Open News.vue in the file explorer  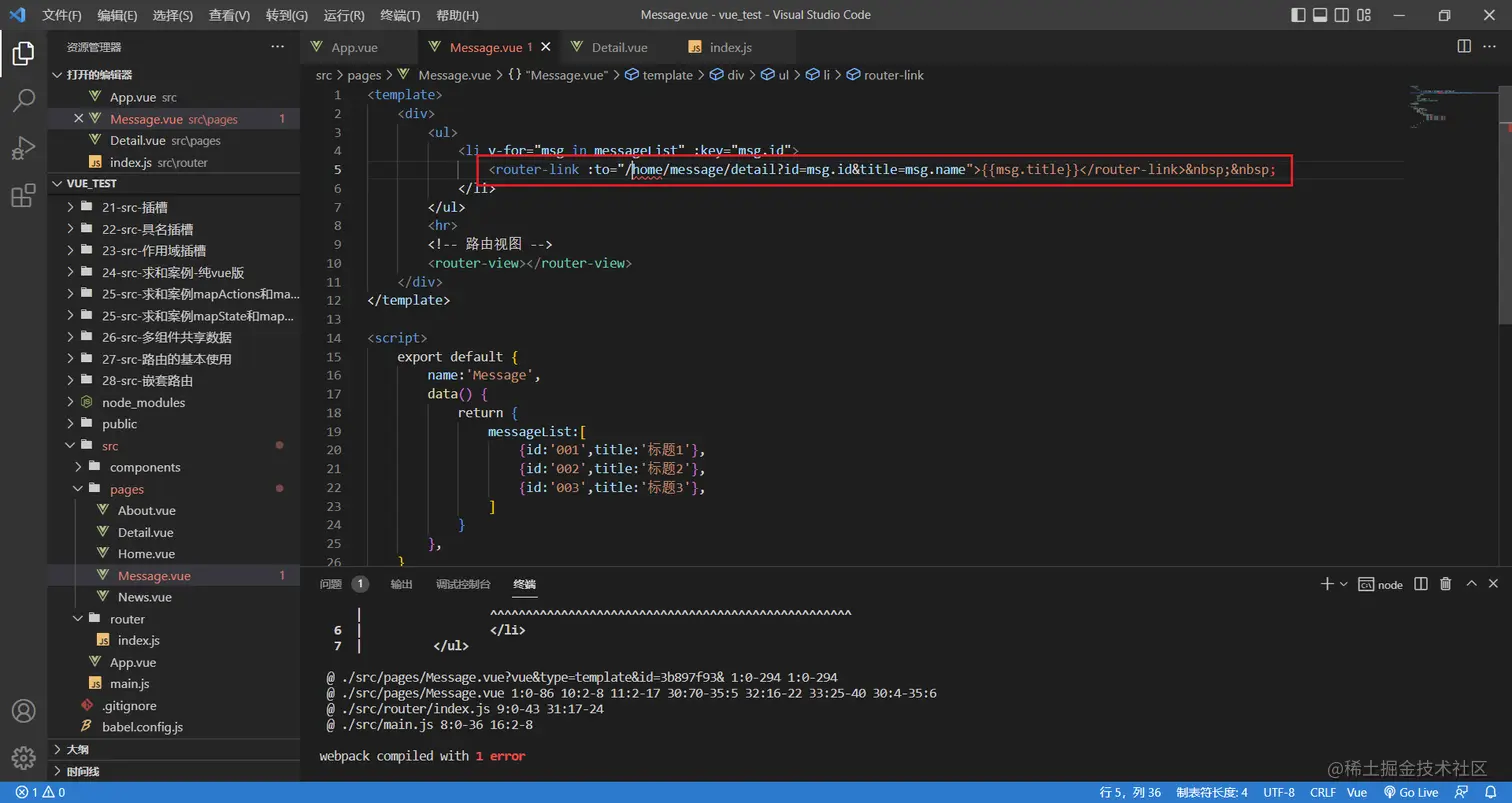[144, 597]
